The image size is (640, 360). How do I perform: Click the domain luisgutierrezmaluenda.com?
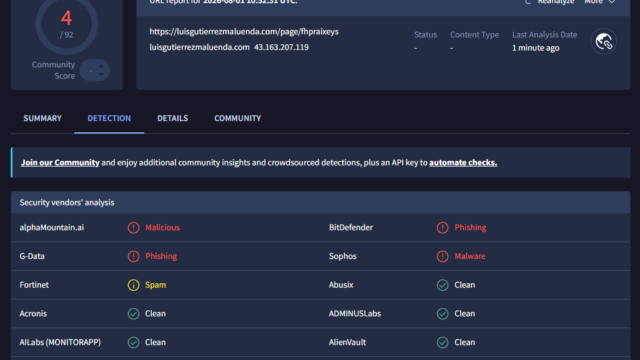(x=199, y=47)
